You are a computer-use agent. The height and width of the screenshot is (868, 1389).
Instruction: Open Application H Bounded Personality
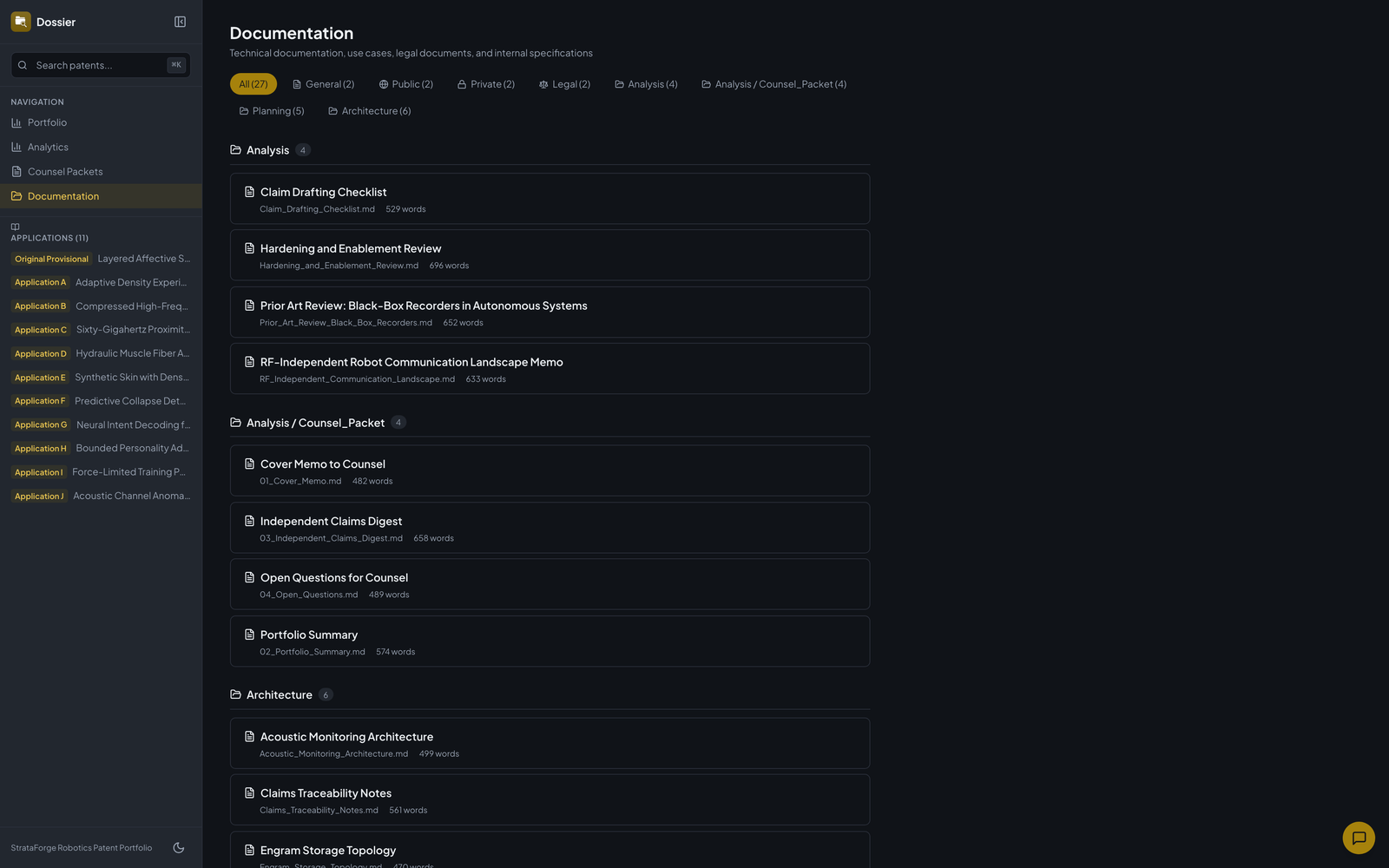[101, 448]
